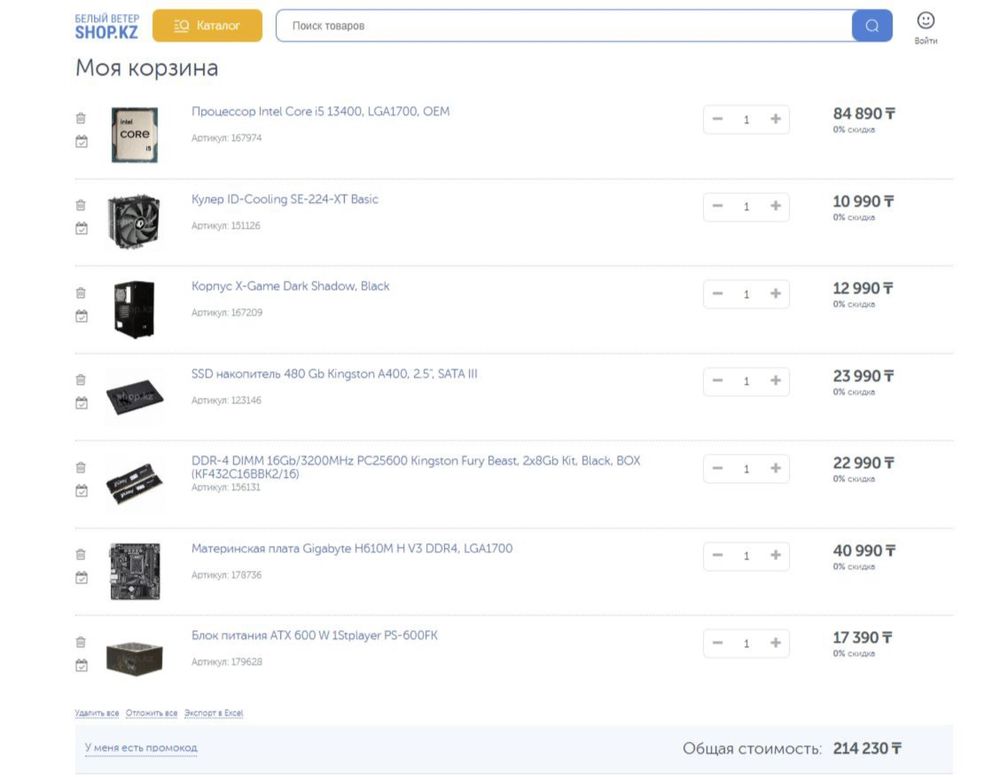Screen dimensions: 1000x777
Task: Click the price 84 890 ₸
Action: tap(864, 114)
